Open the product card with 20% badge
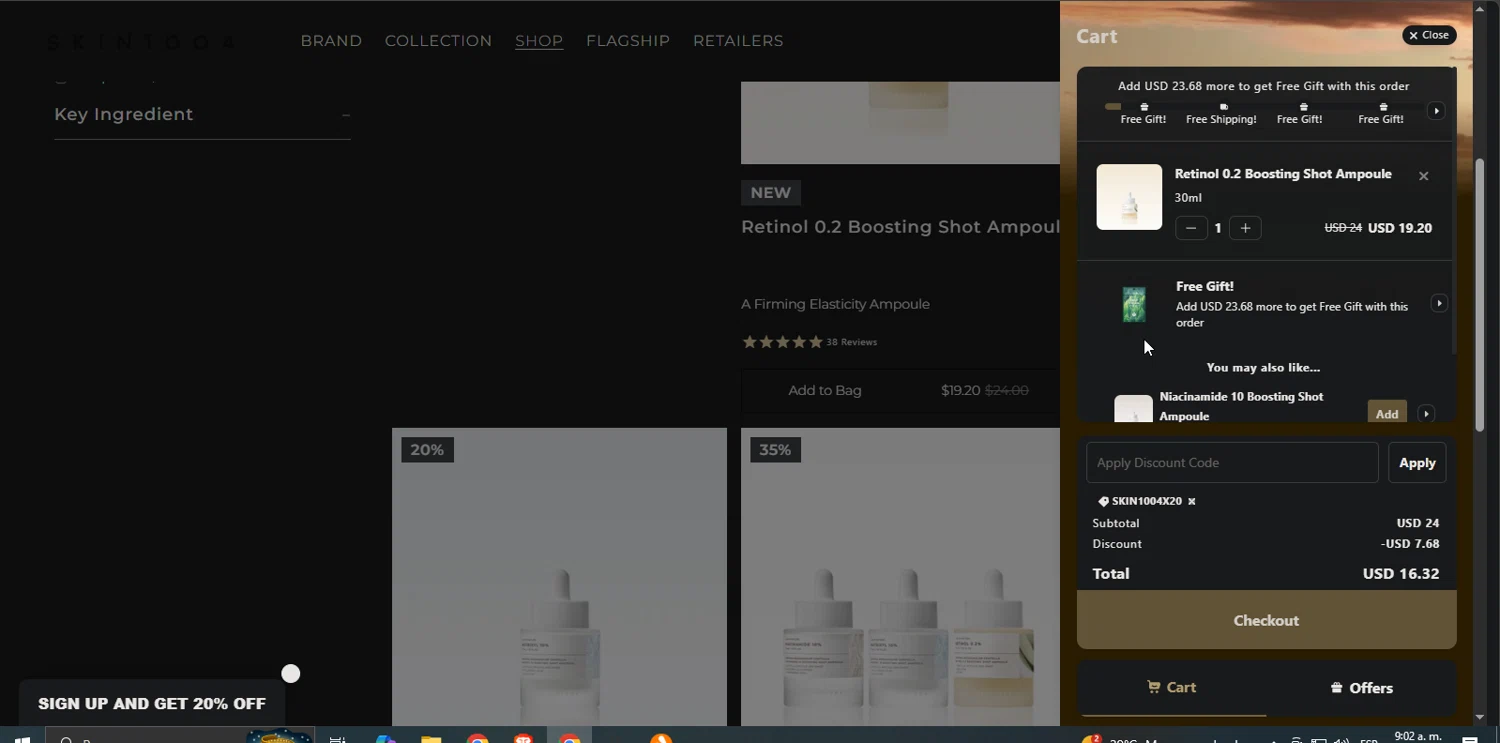The height and width of the screenshot is (743, 1500). pos(559,577)
